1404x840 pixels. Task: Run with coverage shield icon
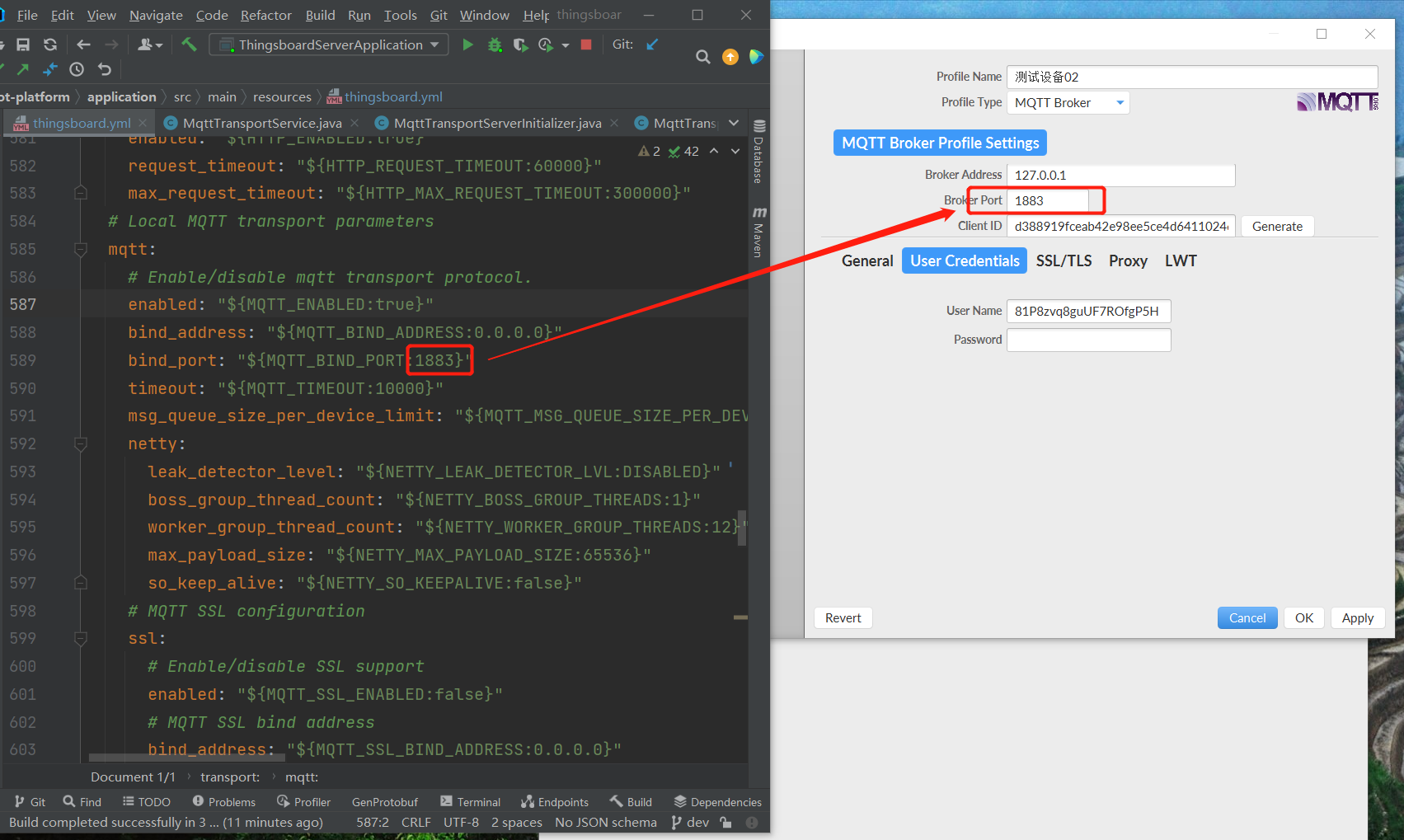pos(520,45)
